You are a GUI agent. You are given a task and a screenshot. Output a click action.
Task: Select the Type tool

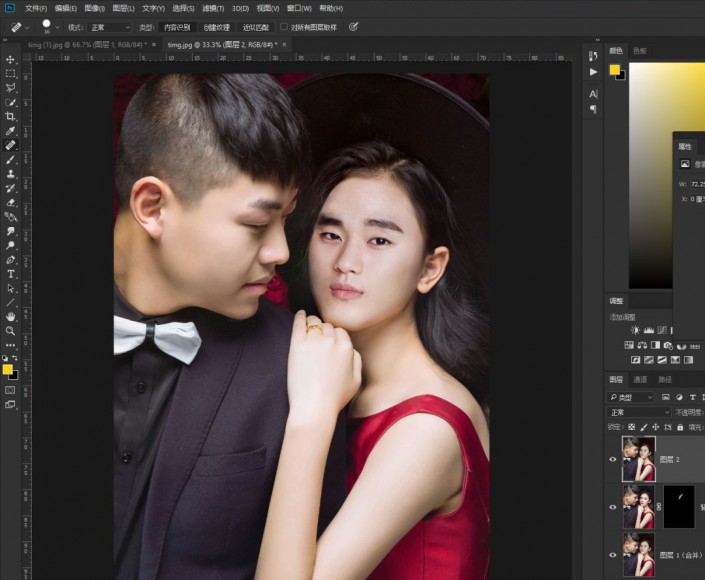11,273
